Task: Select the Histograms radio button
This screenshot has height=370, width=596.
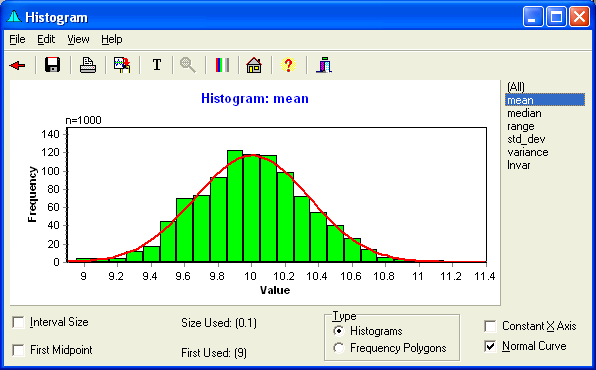Action: click(x=338, y=331)
